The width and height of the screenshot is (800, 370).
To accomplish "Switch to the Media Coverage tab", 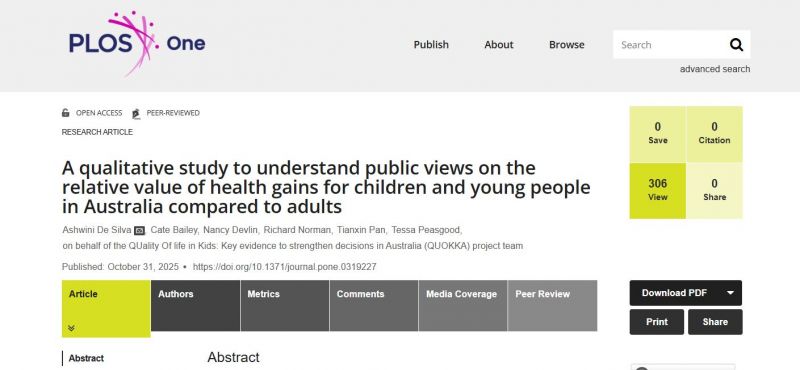I will (463, 305).
